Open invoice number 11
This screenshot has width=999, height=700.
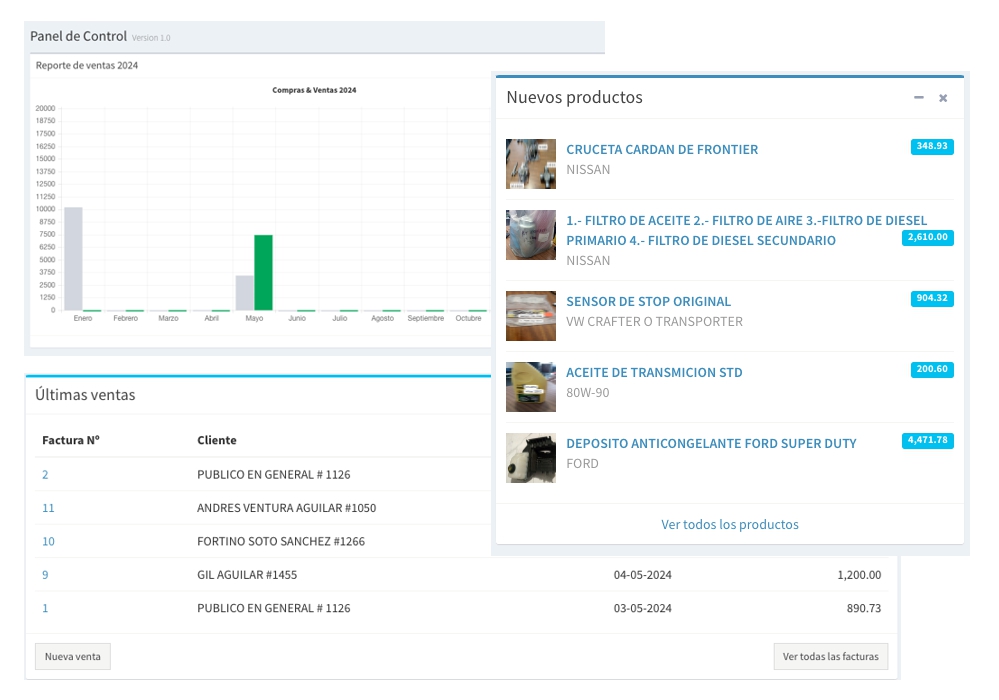(48, 508)
